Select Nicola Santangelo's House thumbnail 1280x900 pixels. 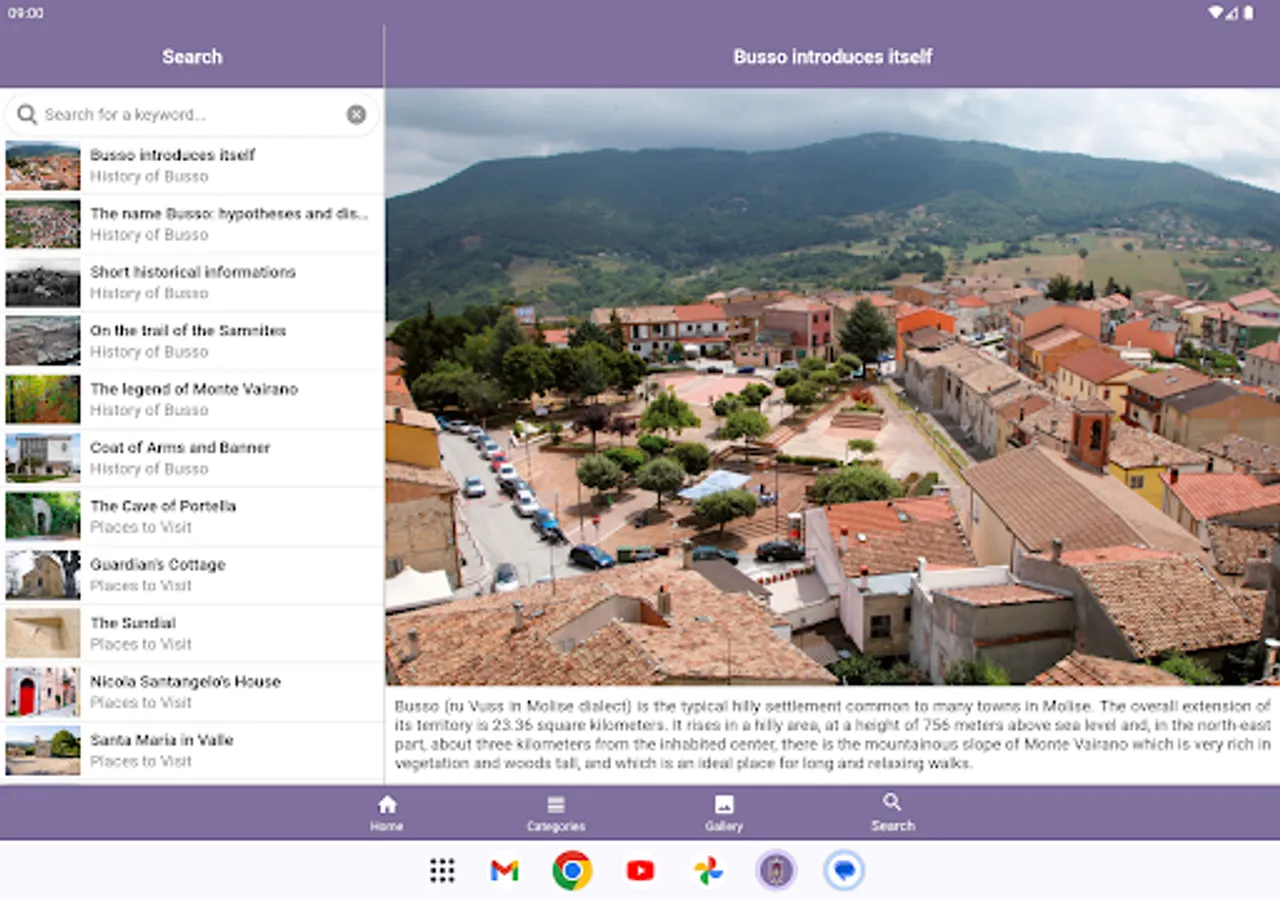[43, 692]
